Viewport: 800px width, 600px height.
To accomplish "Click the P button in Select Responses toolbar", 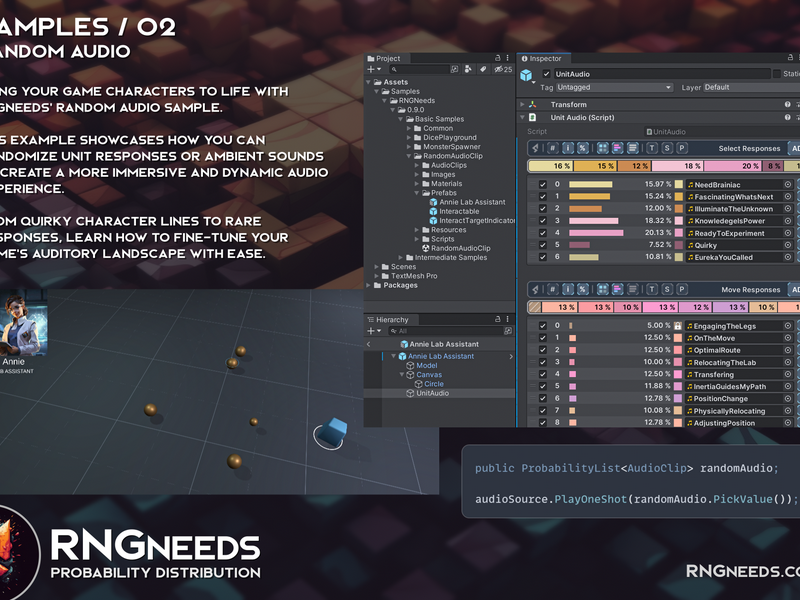I will [x=682, y=148].
